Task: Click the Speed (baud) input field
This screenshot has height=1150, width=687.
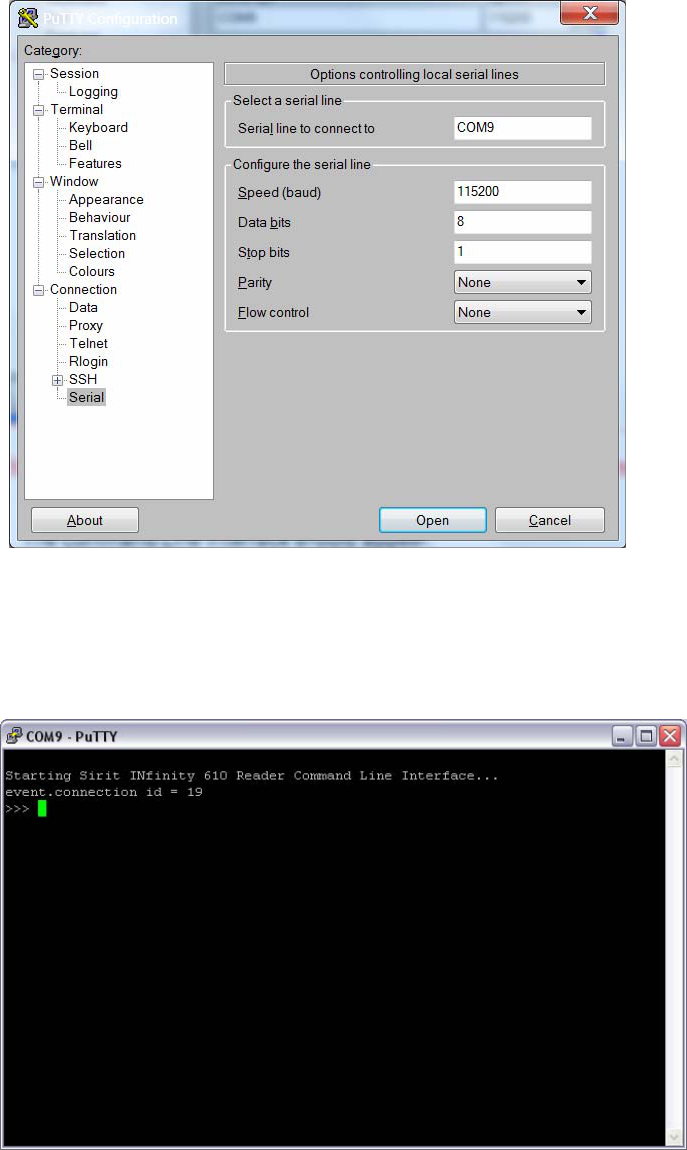Action: (523, 192)
